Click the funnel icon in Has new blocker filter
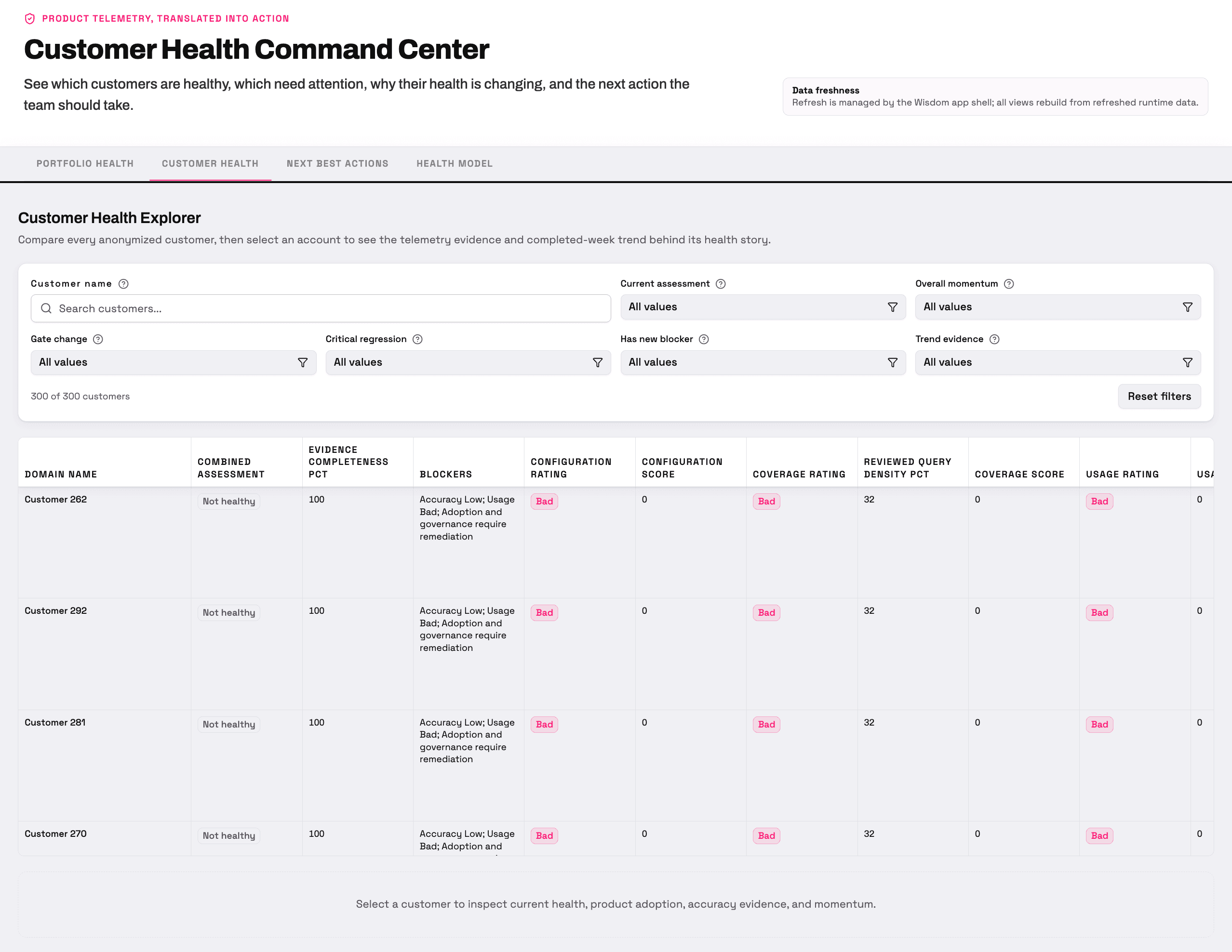This screenshot has height=952, width=1232. point(892,362)
